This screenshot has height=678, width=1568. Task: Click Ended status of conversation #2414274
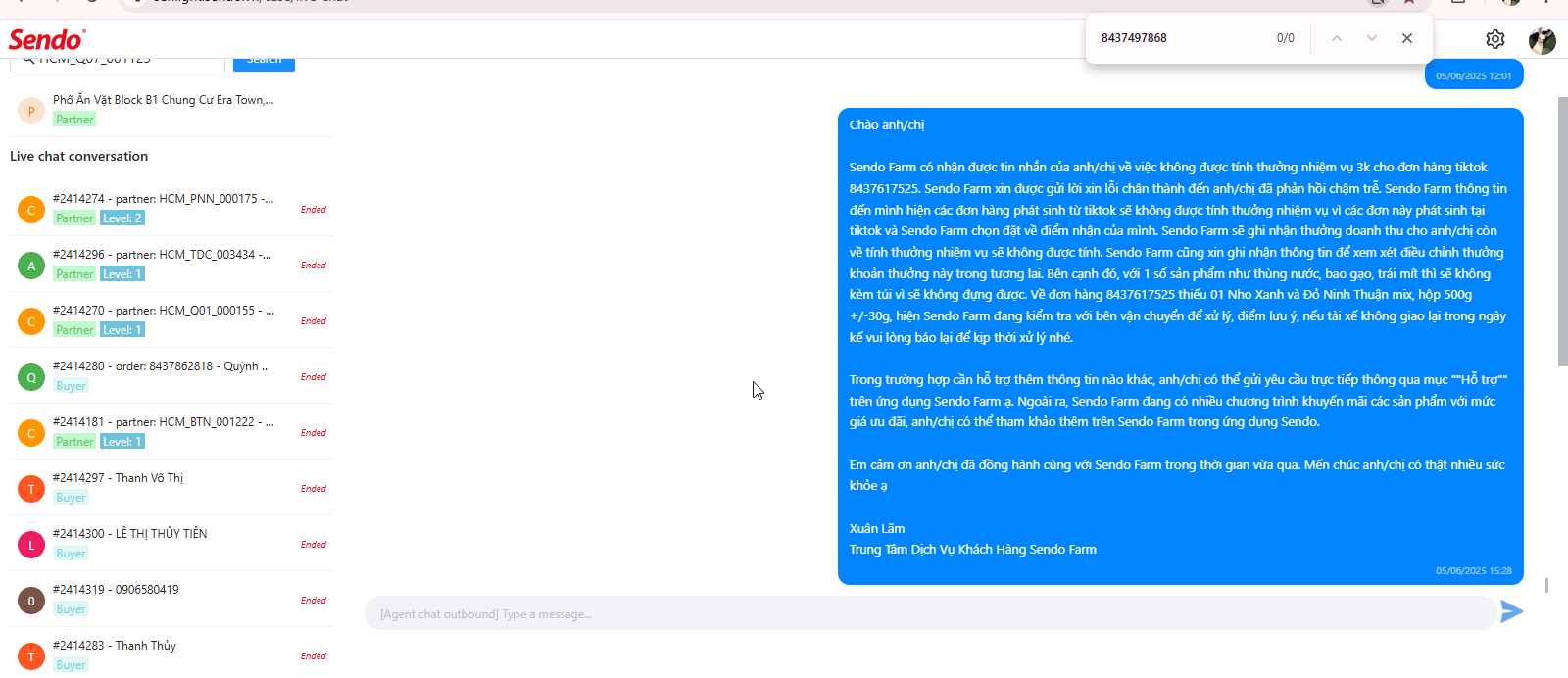click(314, 210)
